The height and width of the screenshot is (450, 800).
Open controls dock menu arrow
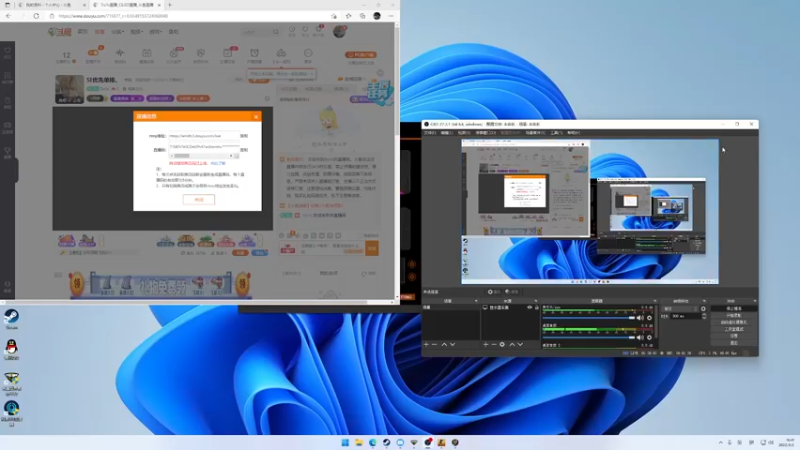point(755,301)
